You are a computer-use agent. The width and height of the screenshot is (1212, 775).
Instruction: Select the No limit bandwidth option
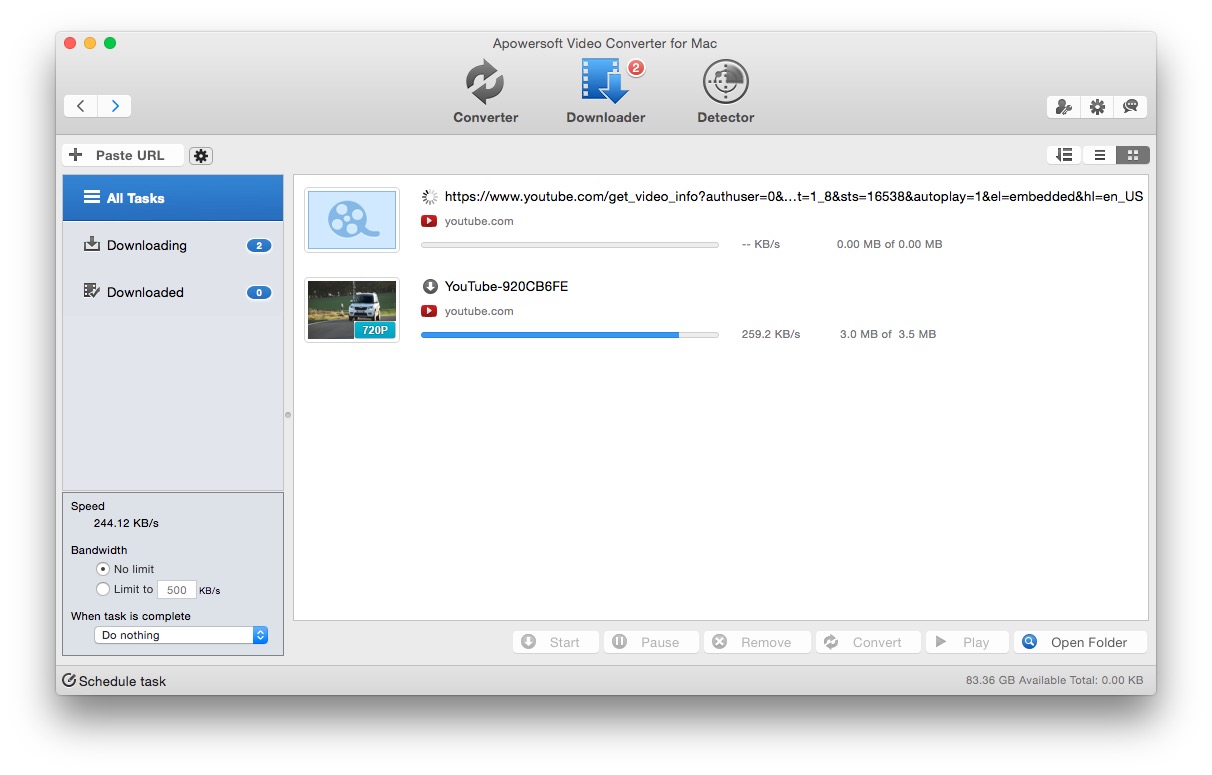[x=103, y=569]
